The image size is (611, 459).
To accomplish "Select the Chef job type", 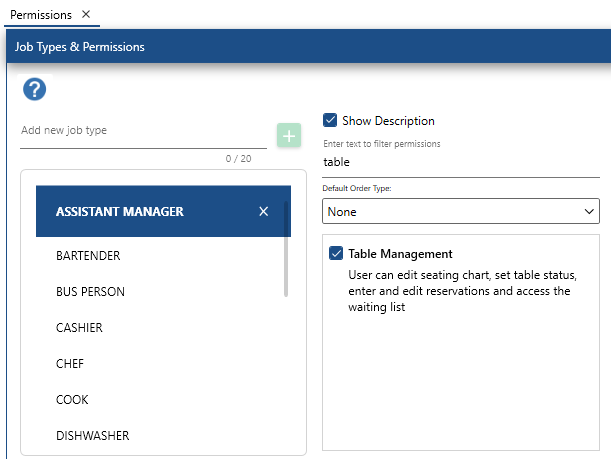I will click(x=71, y=364).
